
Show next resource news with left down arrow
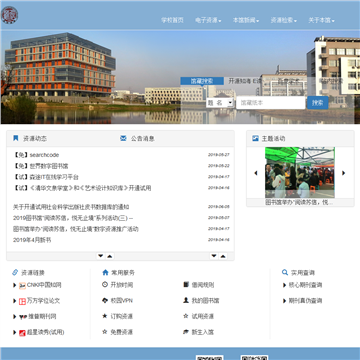[x=101, y=256]
